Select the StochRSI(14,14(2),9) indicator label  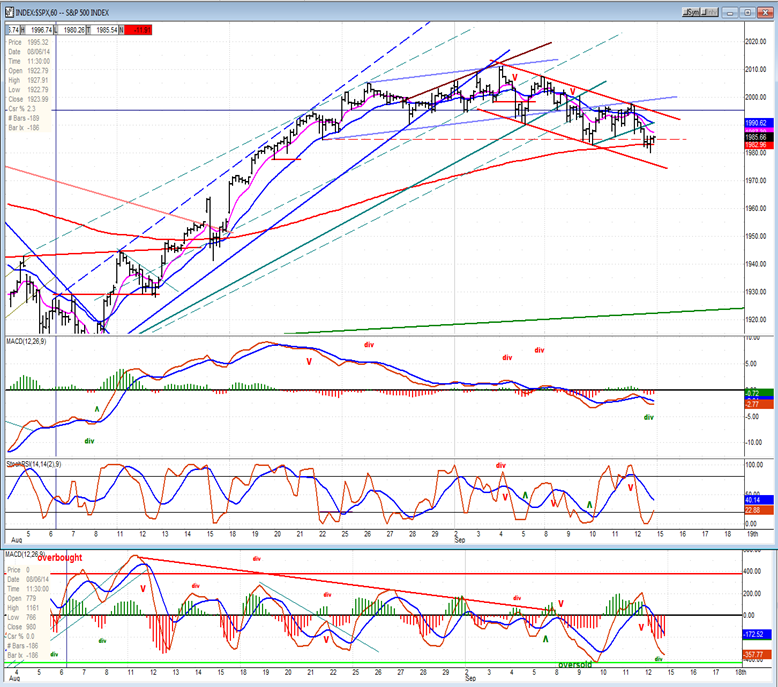[34, 464]
